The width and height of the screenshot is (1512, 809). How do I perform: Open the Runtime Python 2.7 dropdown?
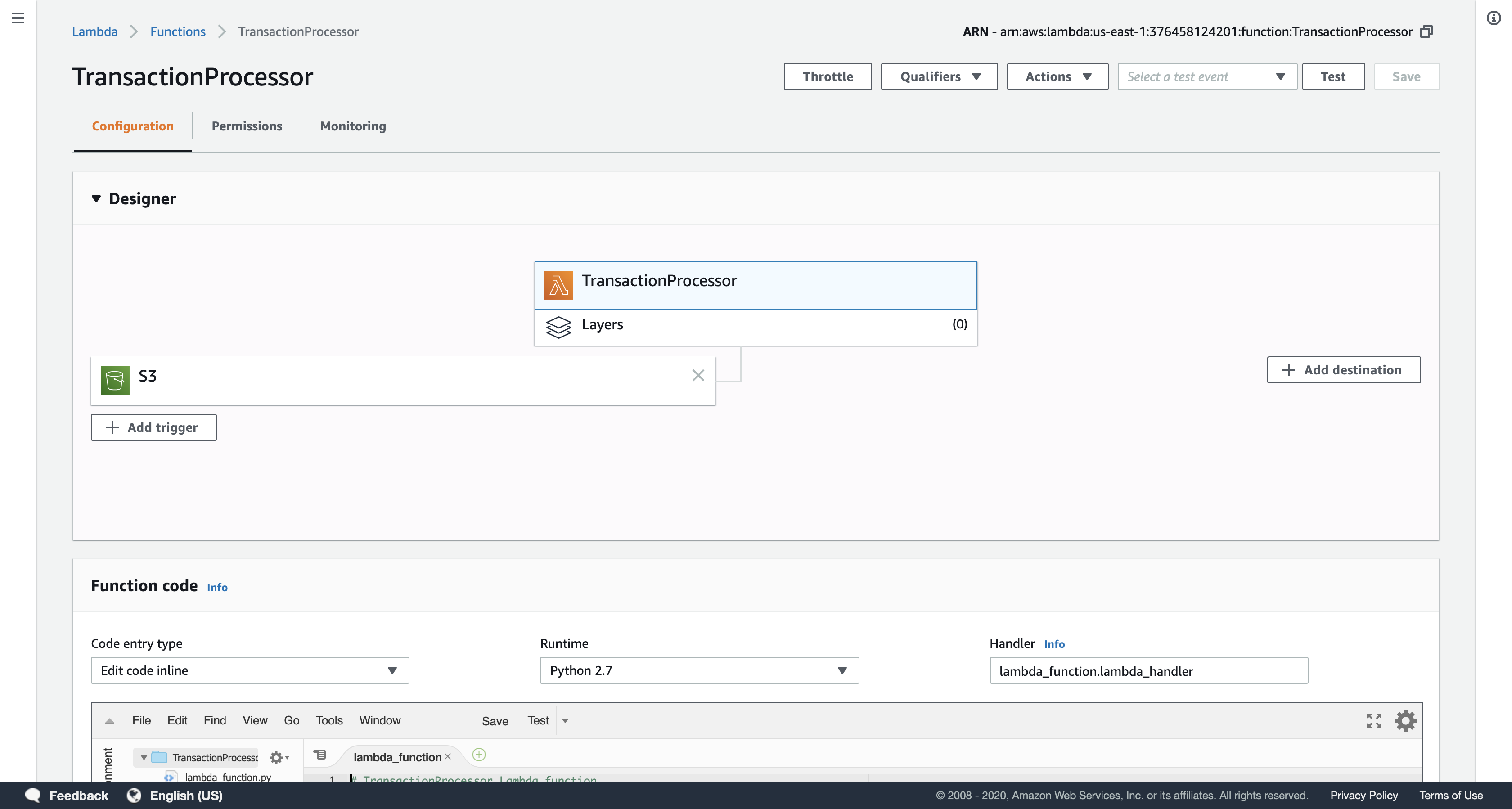[698, 670]
